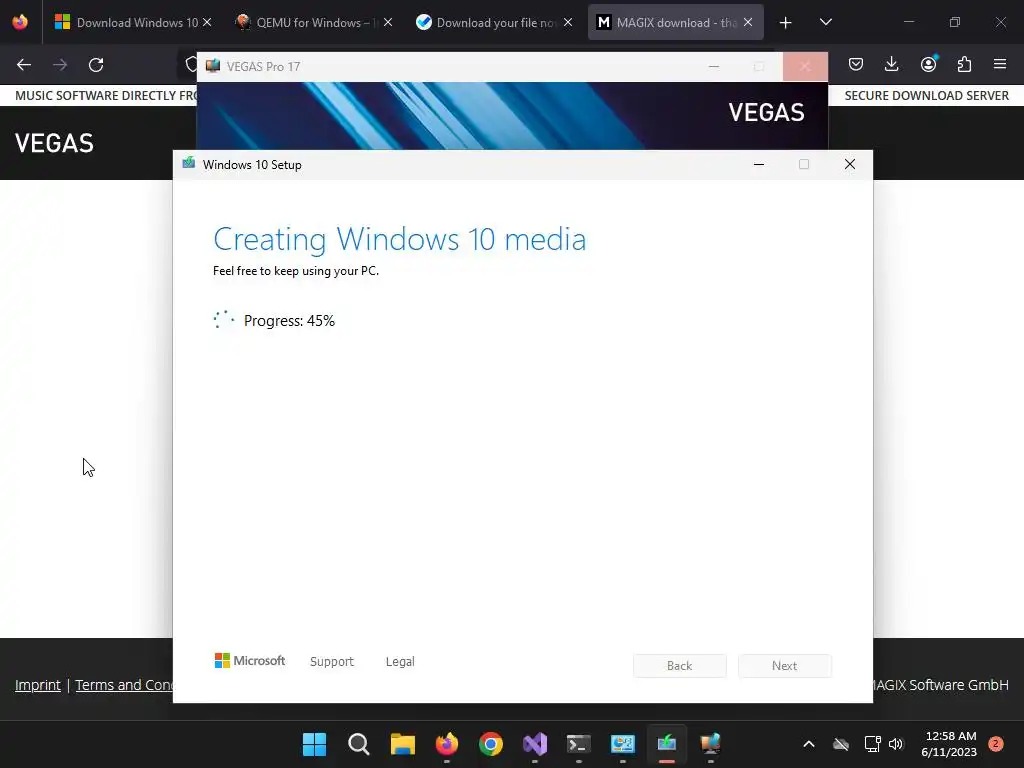Open the Imprint link on the MAGIX page
This screenshot has width=1024, height=768.
(x=38, y=685)
